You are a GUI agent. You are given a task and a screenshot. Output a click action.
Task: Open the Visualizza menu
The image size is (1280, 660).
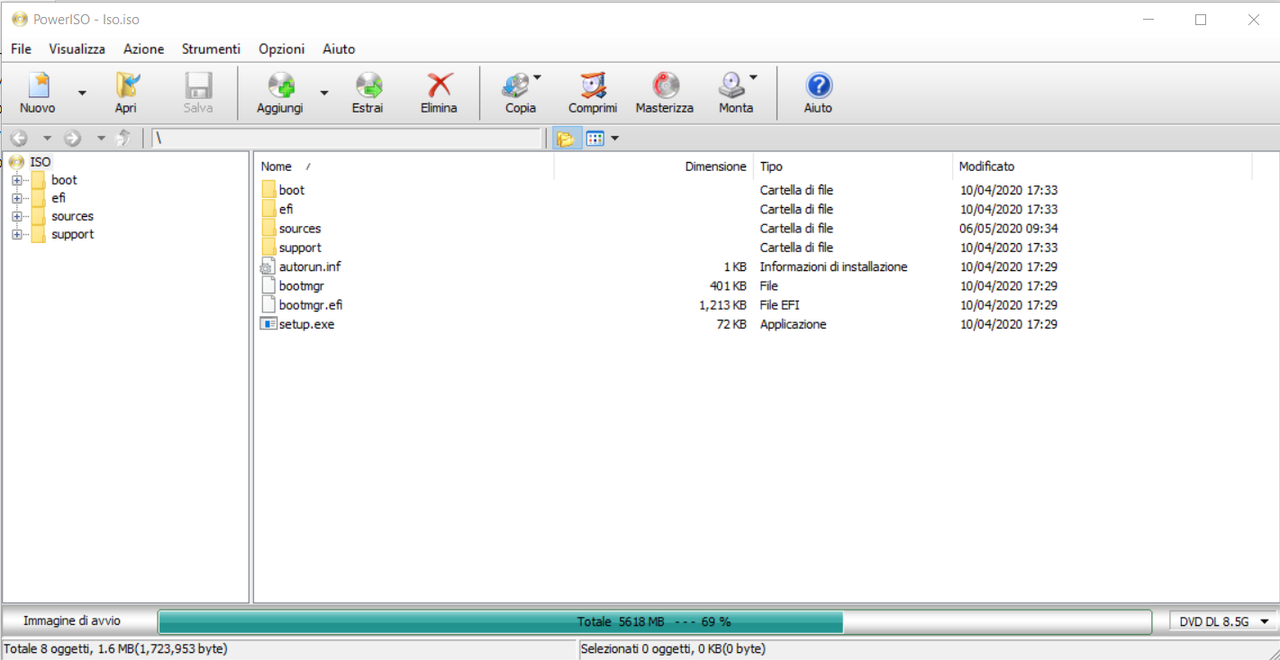(77, 48)
